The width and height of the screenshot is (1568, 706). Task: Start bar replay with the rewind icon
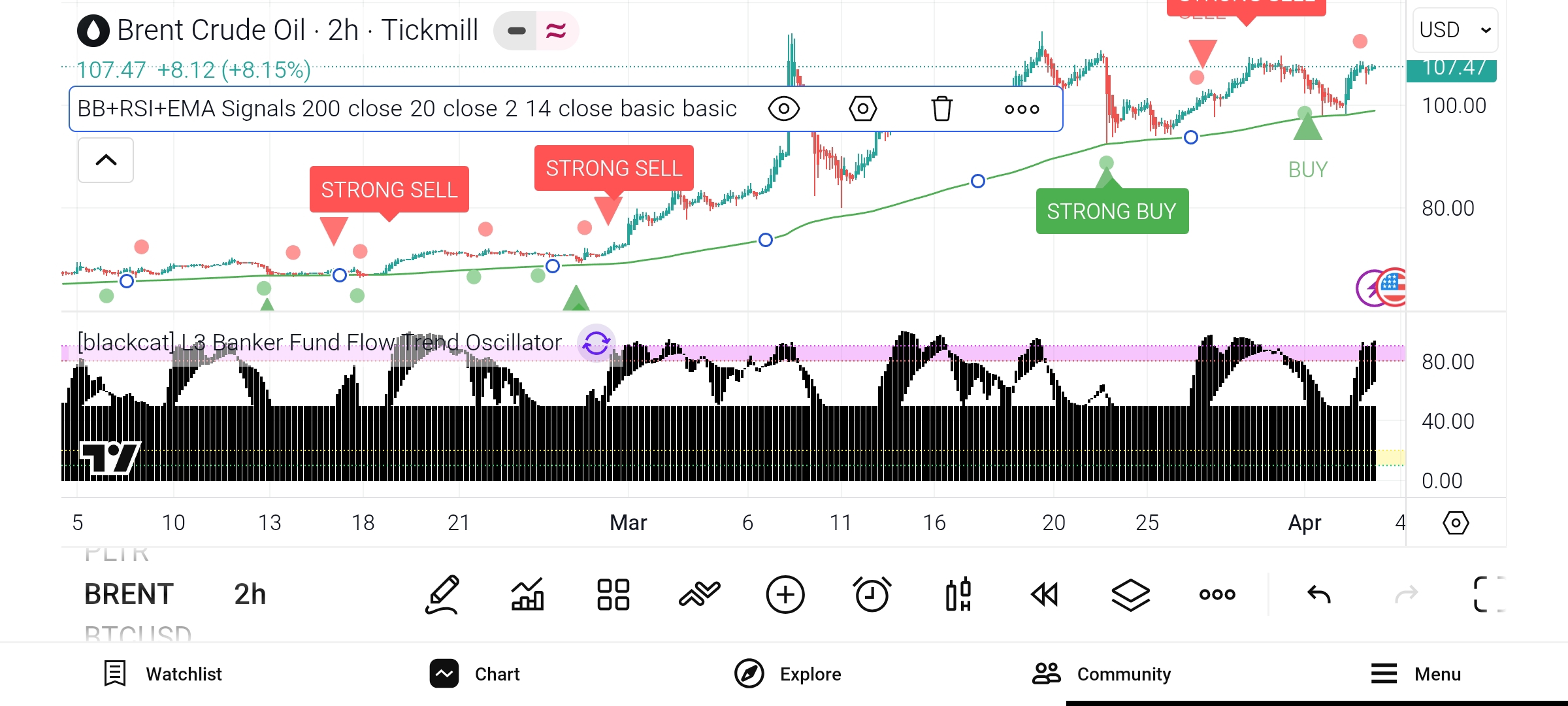(x=1044, y=594)
